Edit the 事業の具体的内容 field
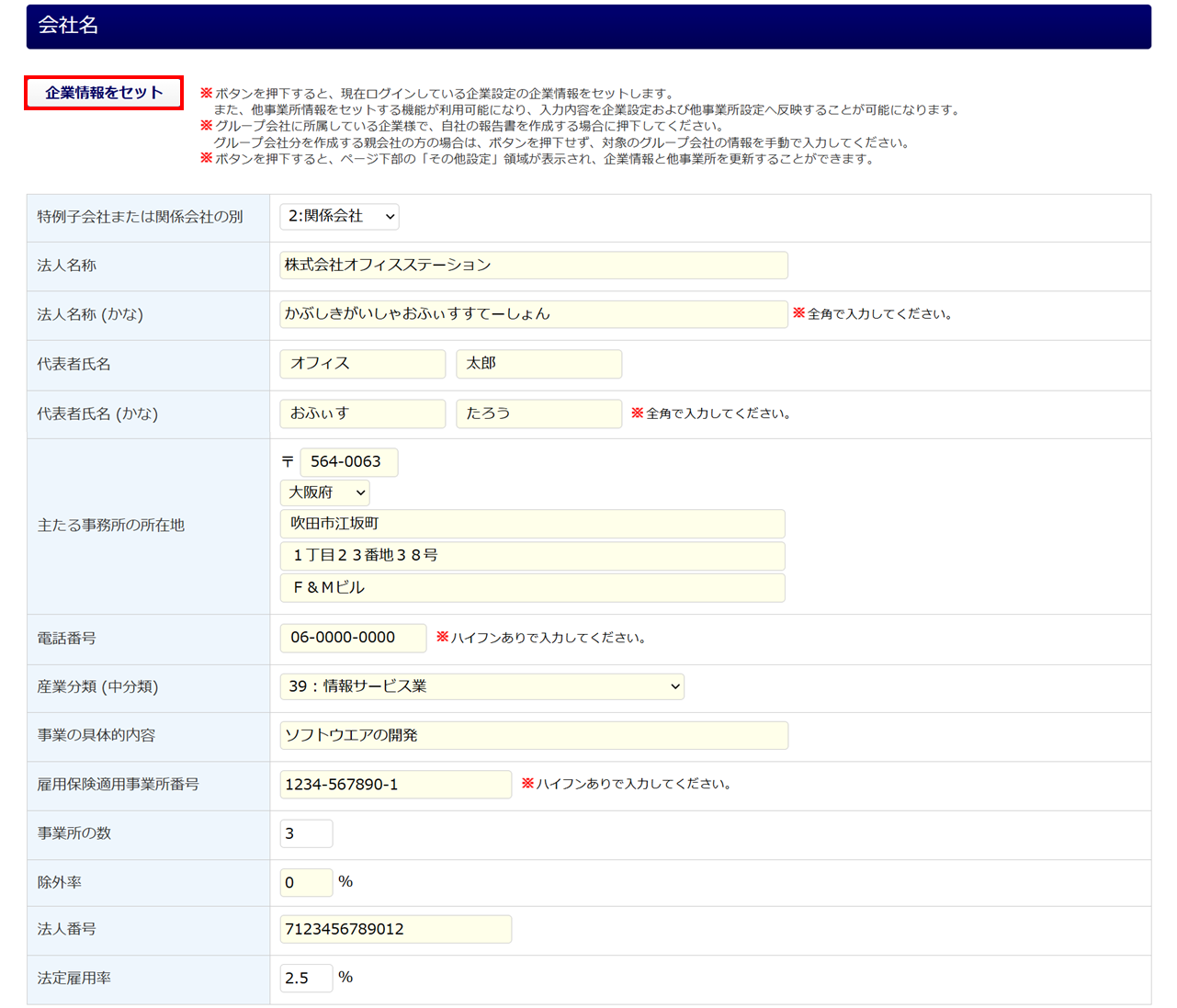Viewport: 1177px width, 1008px height. pos(534,735)
